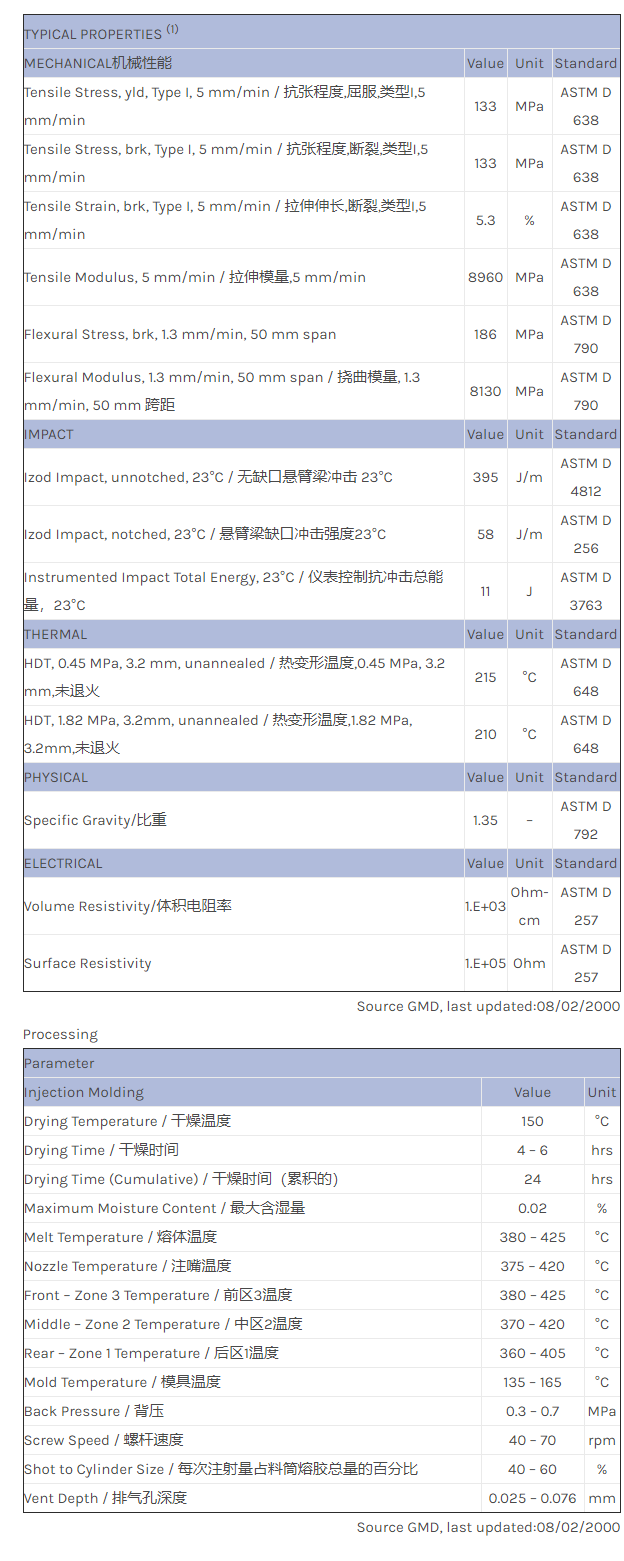The width and height of the screenshot is (624, 1561).
Task: Select the Specific Gravity/比重 row label
Action: [95, 820]
